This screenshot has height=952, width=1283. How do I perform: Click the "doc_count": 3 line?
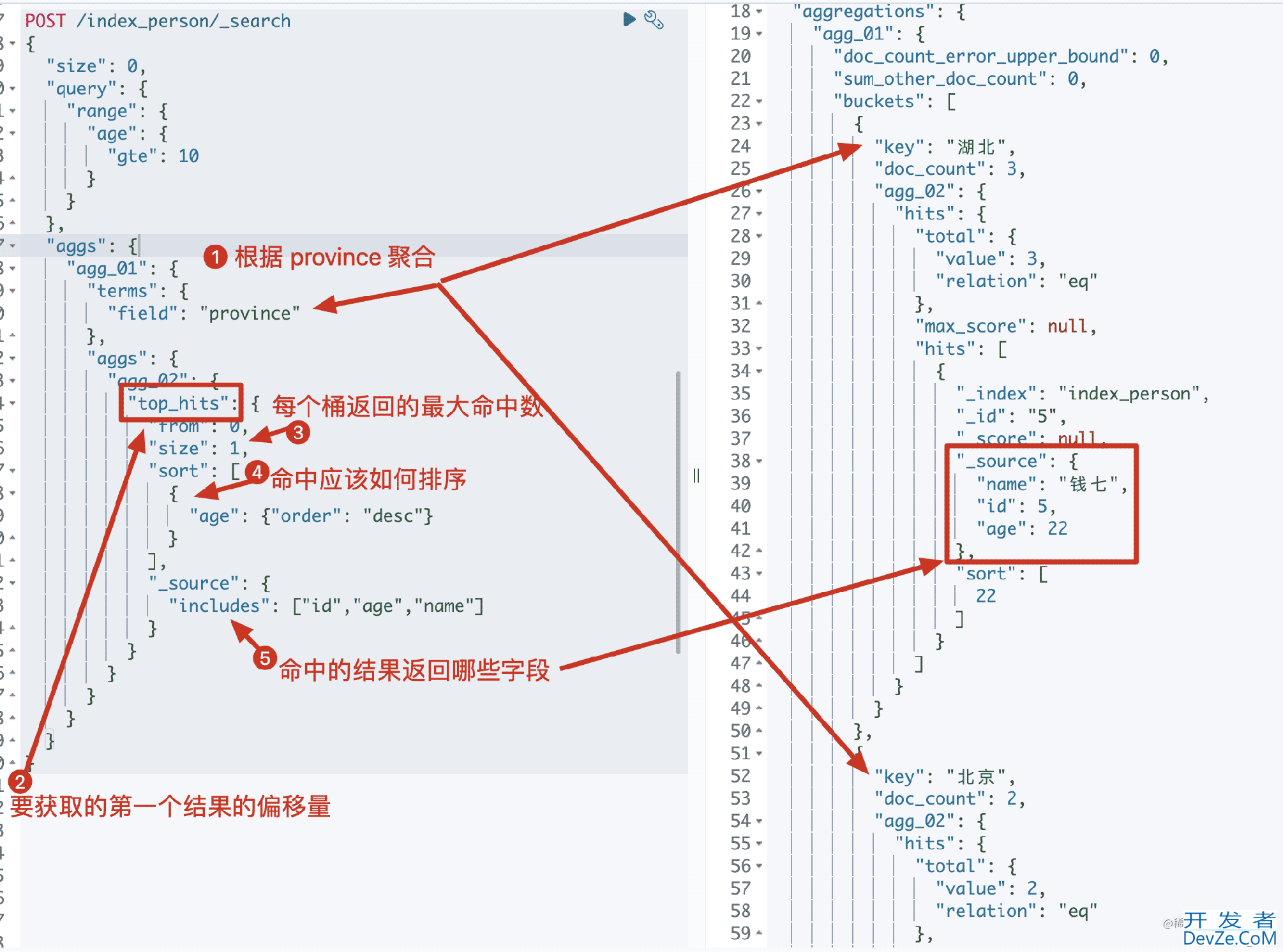point(950,169)
